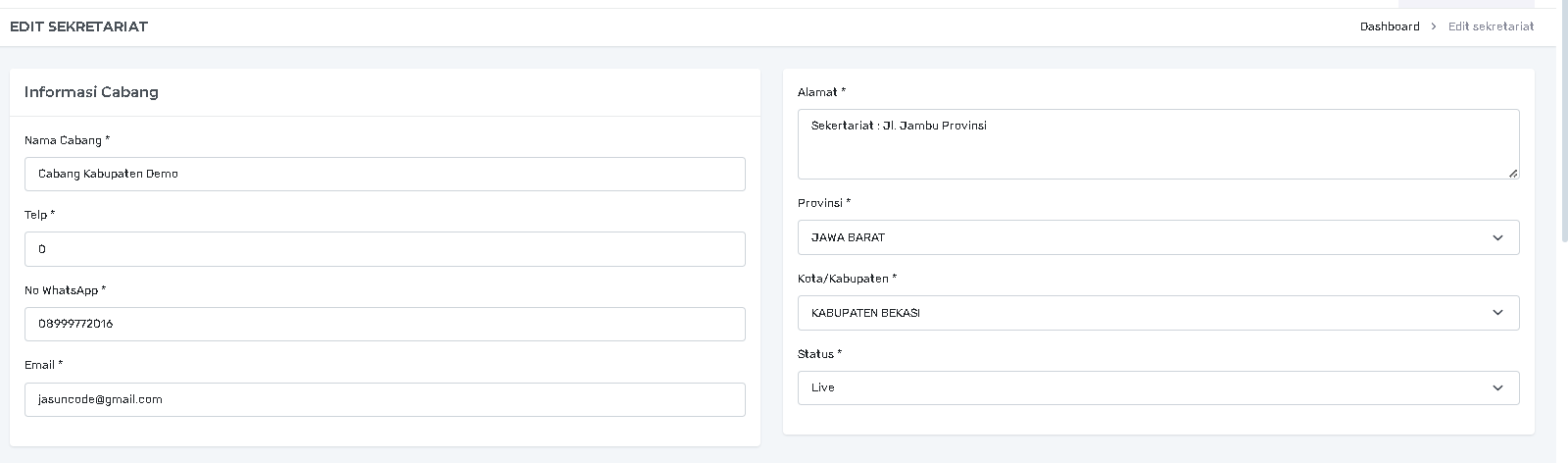Focus the Nama Cabang input field
This screenshot has height=463, width=1568.
coord(384,174)
